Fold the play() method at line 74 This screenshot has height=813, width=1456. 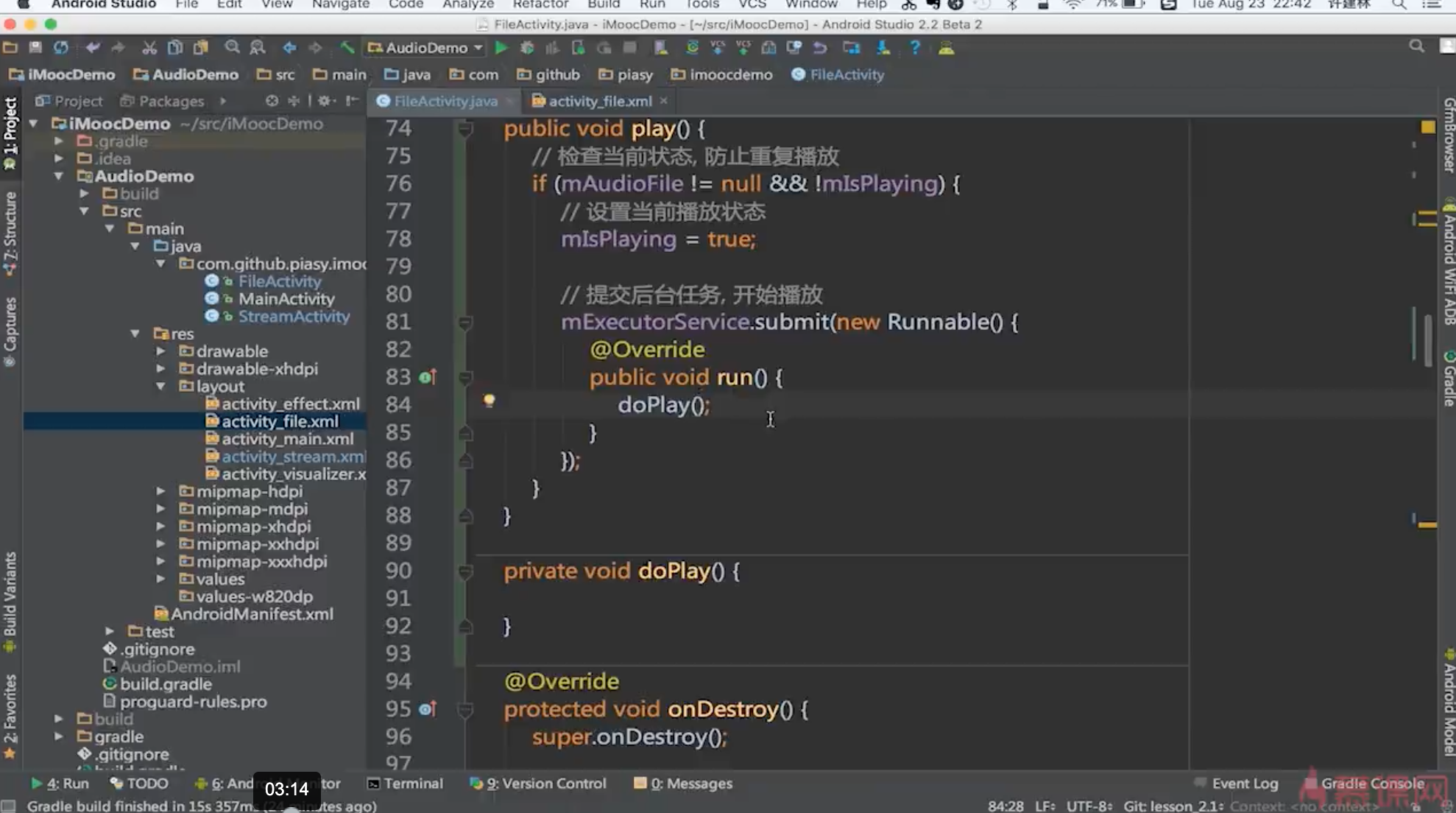[465, 130]
